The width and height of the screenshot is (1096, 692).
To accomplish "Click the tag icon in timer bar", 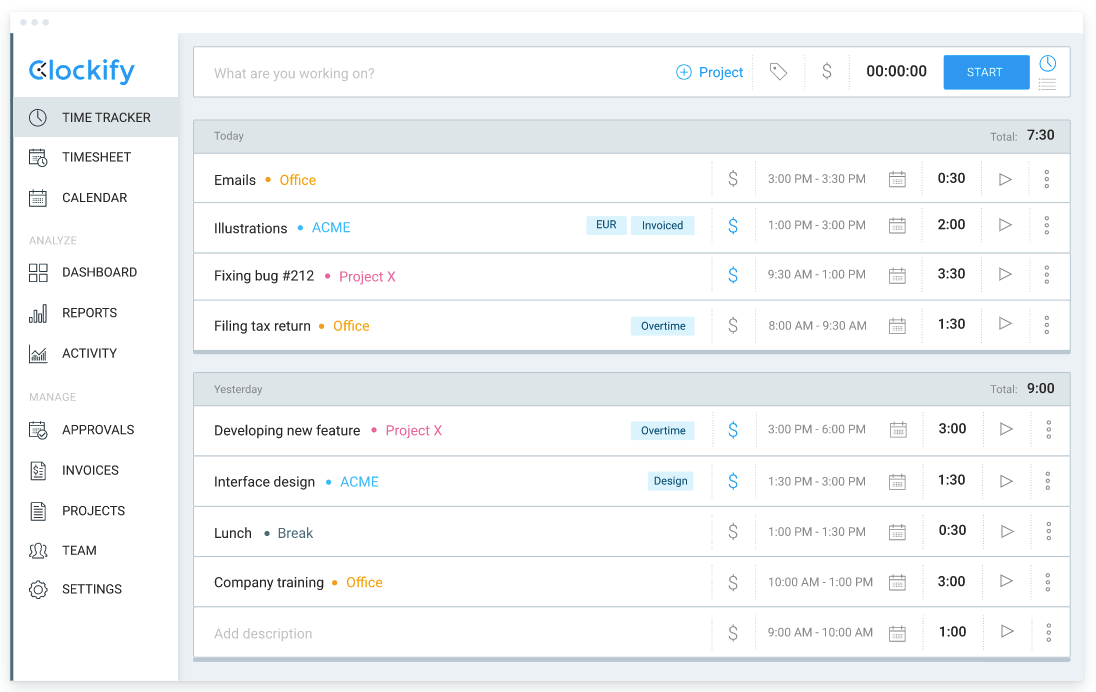I will (x=778, y=72).
